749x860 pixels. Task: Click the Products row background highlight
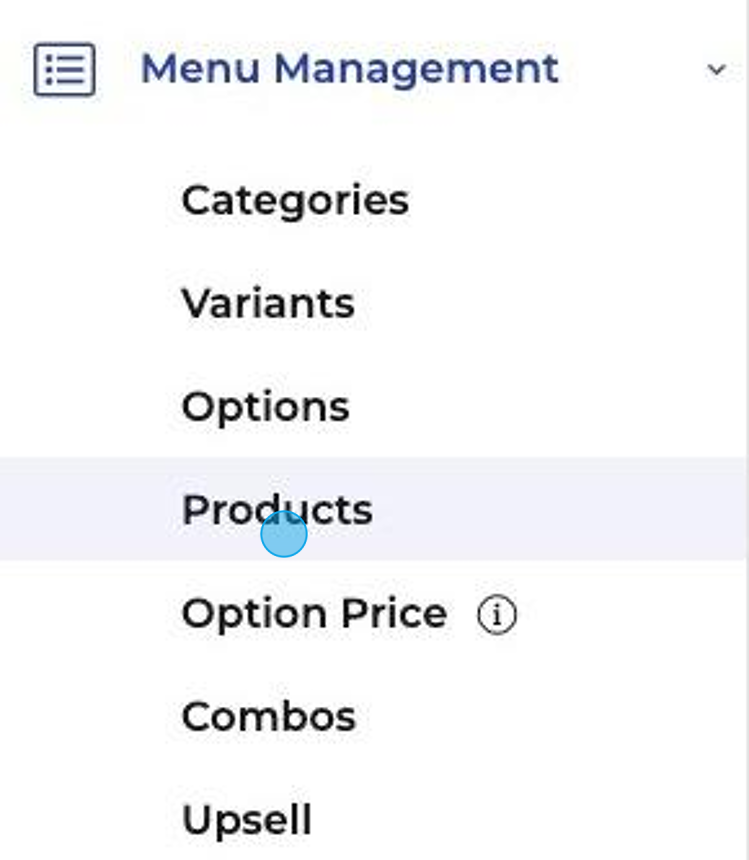[x=373, y=508]
